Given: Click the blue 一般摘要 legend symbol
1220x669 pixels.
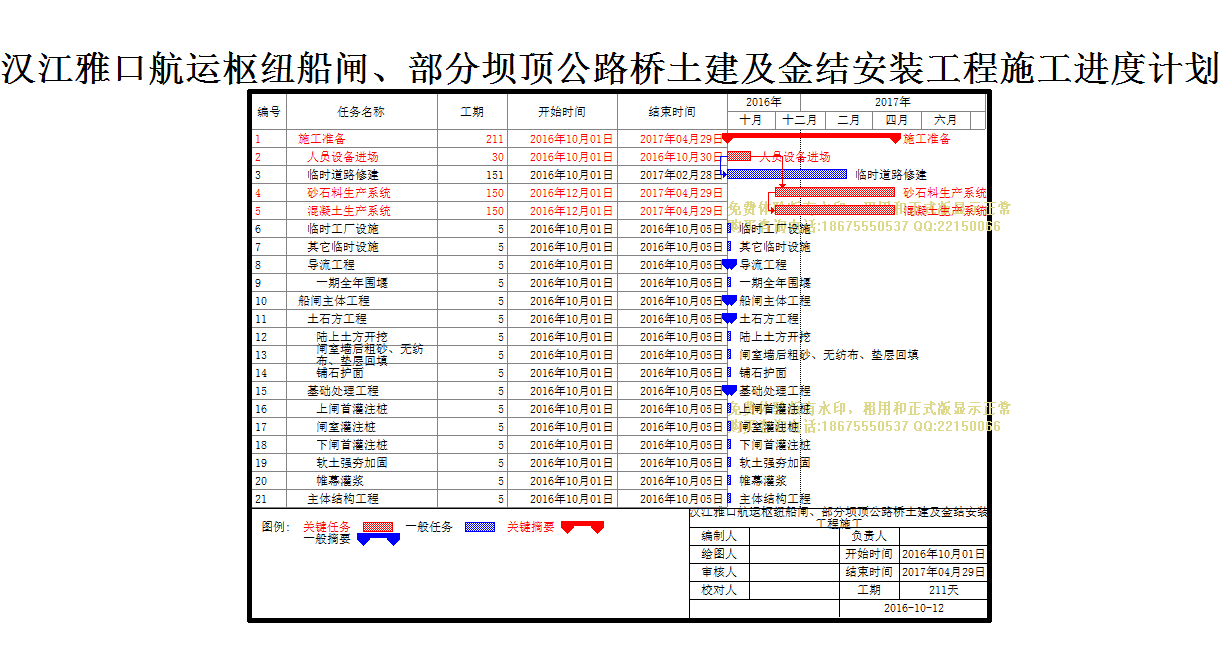Looking at the screenshot, I should [378, 539].
